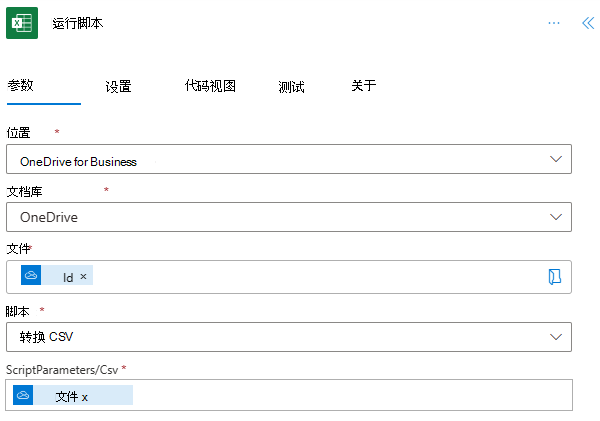Click the 转换 CSV script value
The image size is (600, 421).
46,337
